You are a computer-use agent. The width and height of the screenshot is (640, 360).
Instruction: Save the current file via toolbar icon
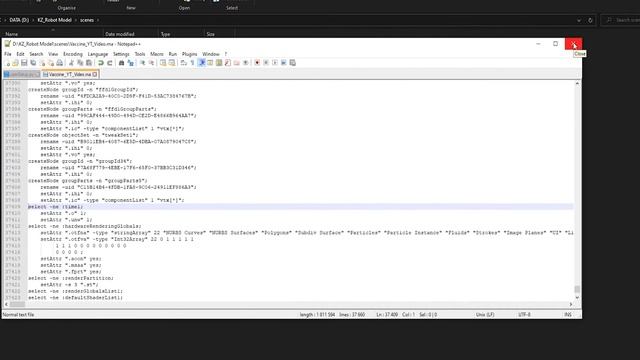(24, 63)
